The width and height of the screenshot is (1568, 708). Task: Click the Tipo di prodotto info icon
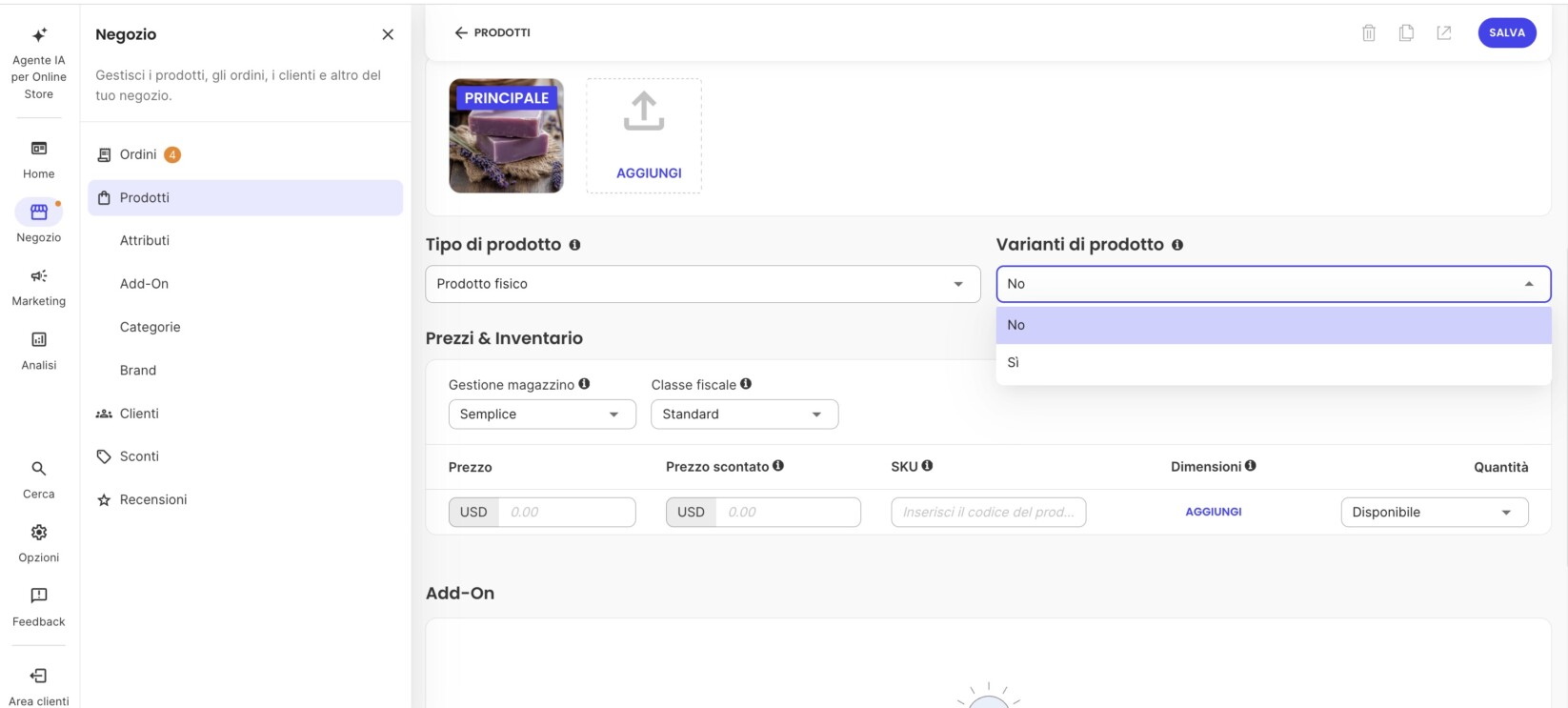tap(574, 245)
